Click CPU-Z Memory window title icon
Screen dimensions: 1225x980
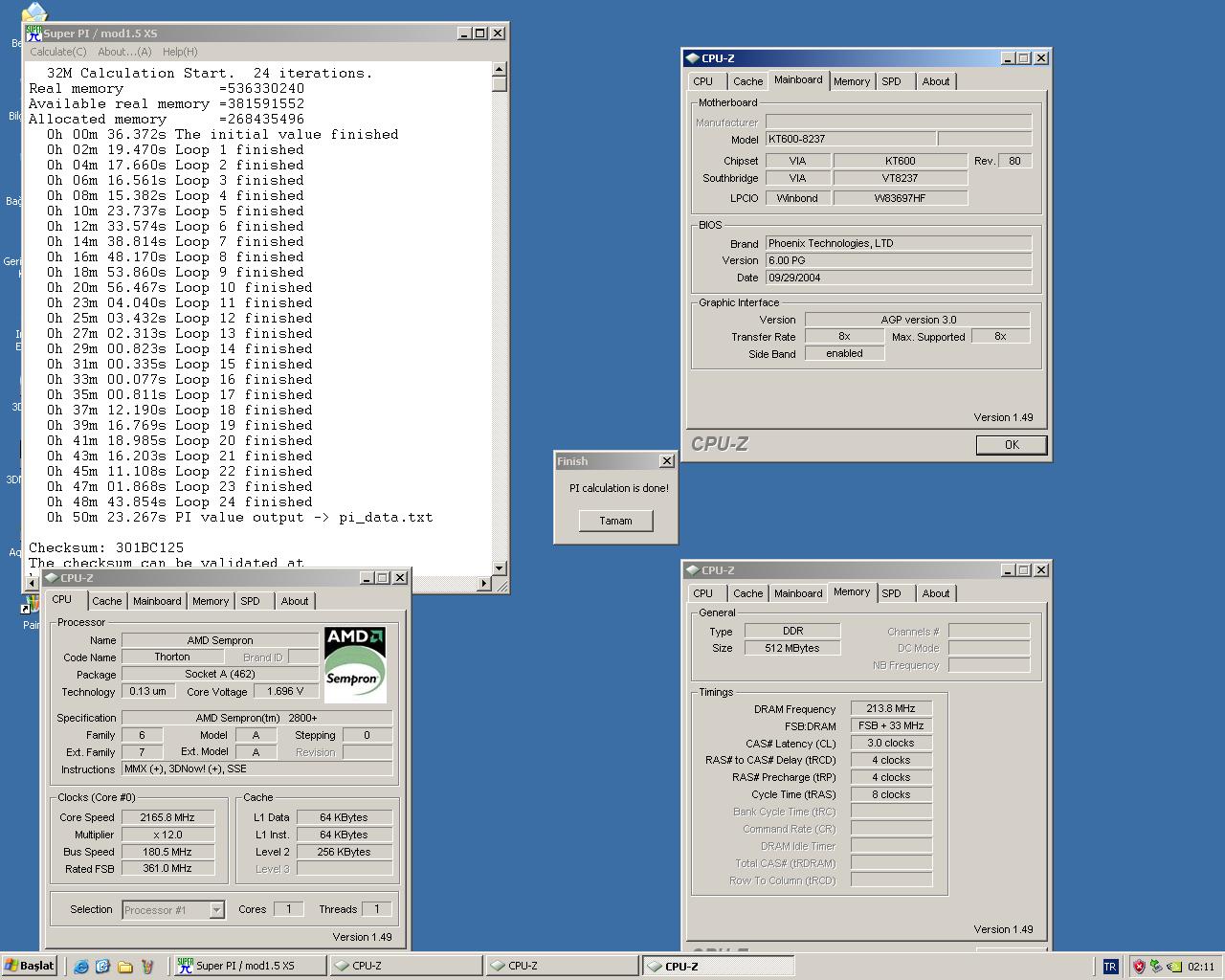click(693, 570)
